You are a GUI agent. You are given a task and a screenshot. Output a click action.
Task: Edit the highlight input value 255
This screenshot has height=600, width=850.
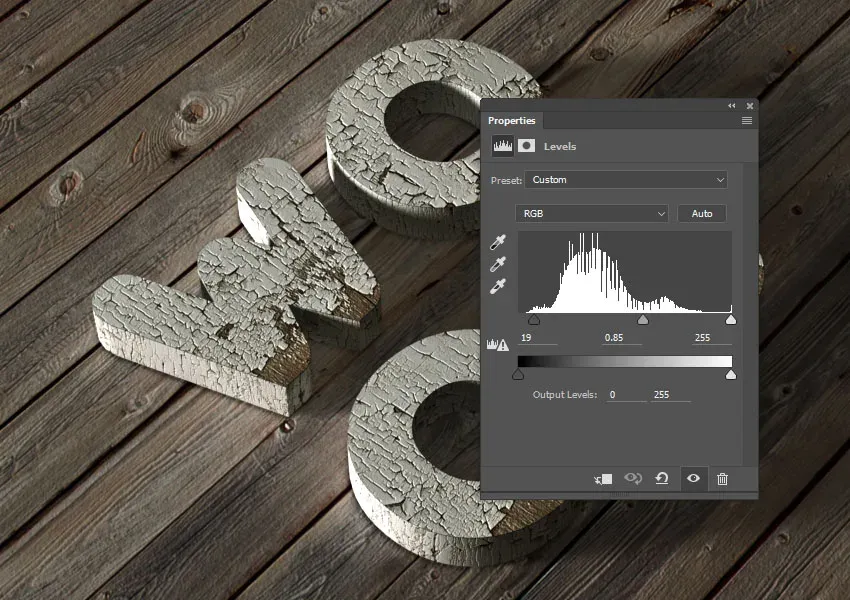(x=712, y=338)
